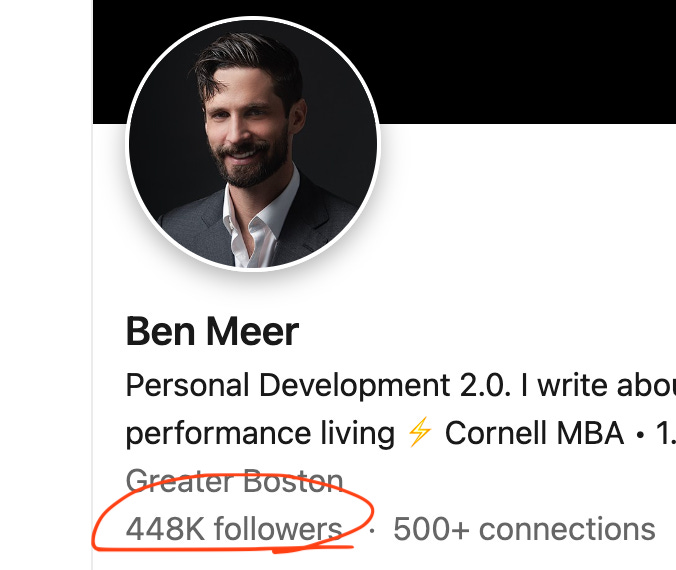This screenshot has width=676, height=570.
Task: Click the "I write" headline phrase
Action: point(563,385)
